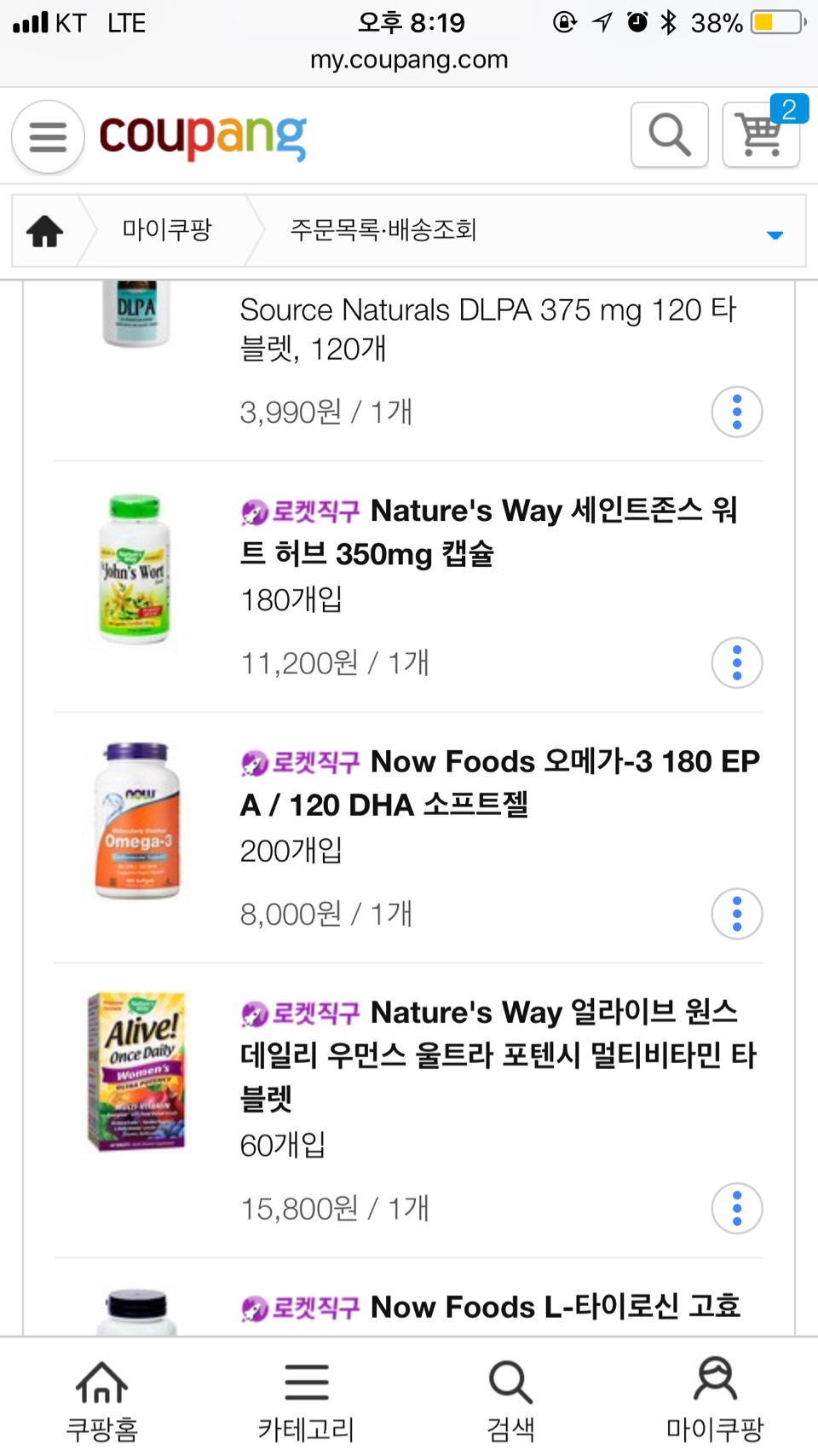The height and width of the screenshot is (1456, 818).
Task: Open more options for Source Naturals DLPA
Action: pyautogui.click(x=737, y=413)
